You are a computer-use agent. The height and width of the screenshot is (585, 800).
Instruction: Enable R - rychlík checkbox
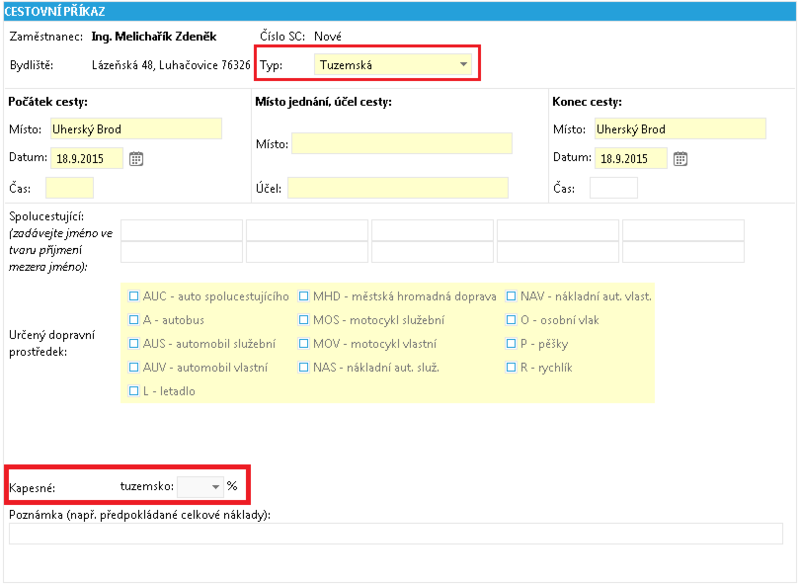[511, 367]
